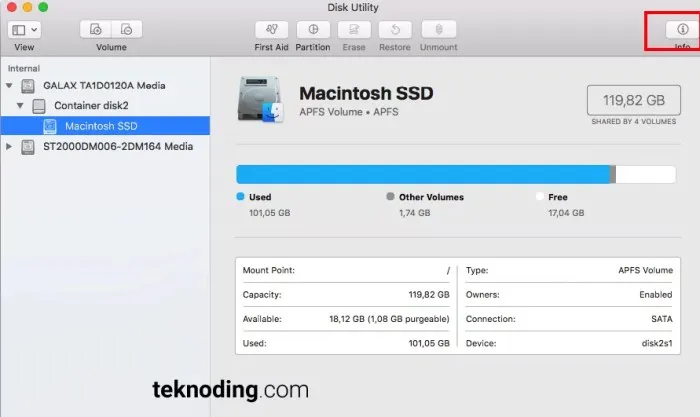Click the Mount Point row
The width and height of the screenshot is (700, 417).
(x=346, y=271)
